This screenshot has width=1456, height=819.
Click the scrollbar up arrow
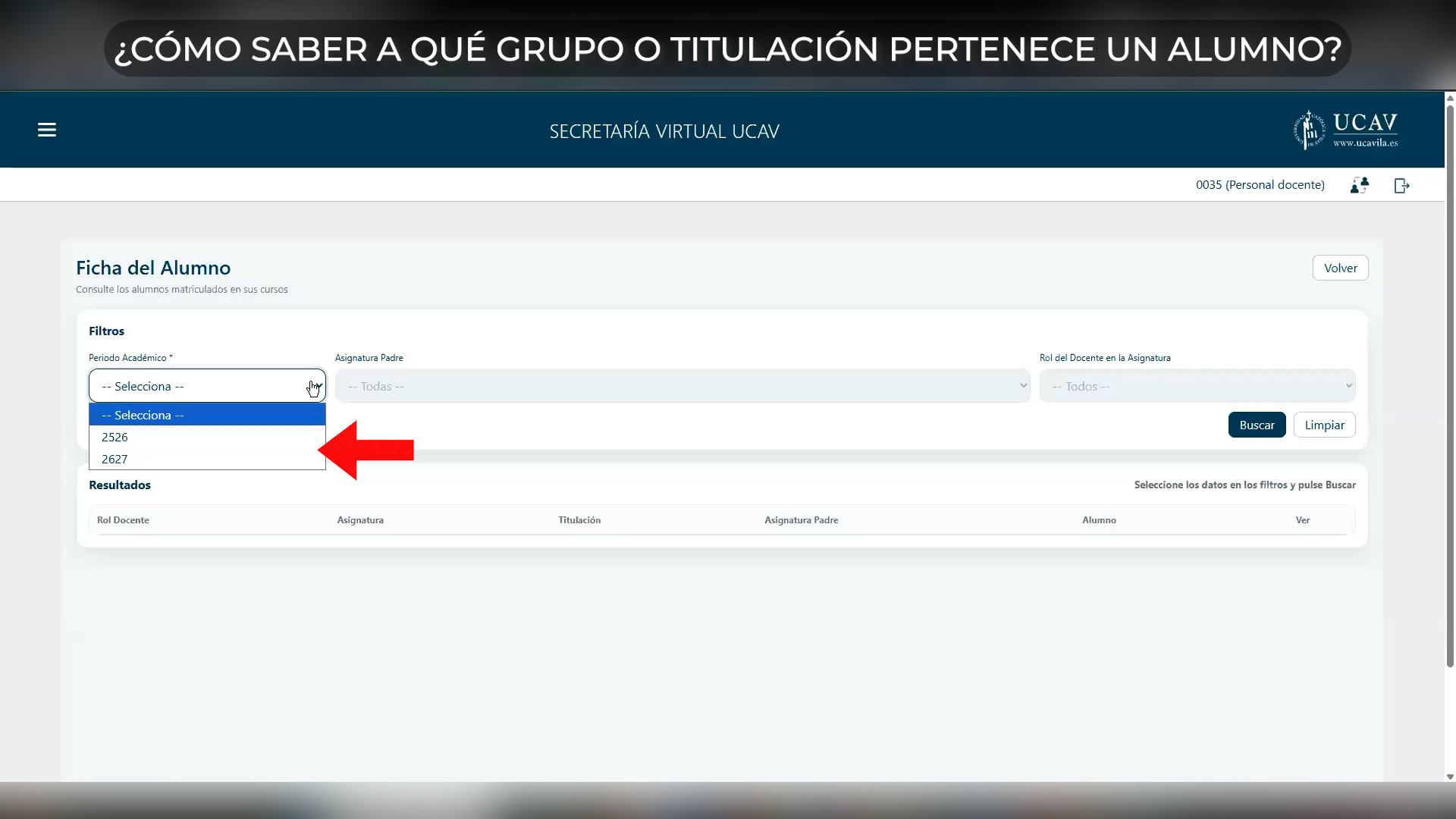tap(1450, 98)
